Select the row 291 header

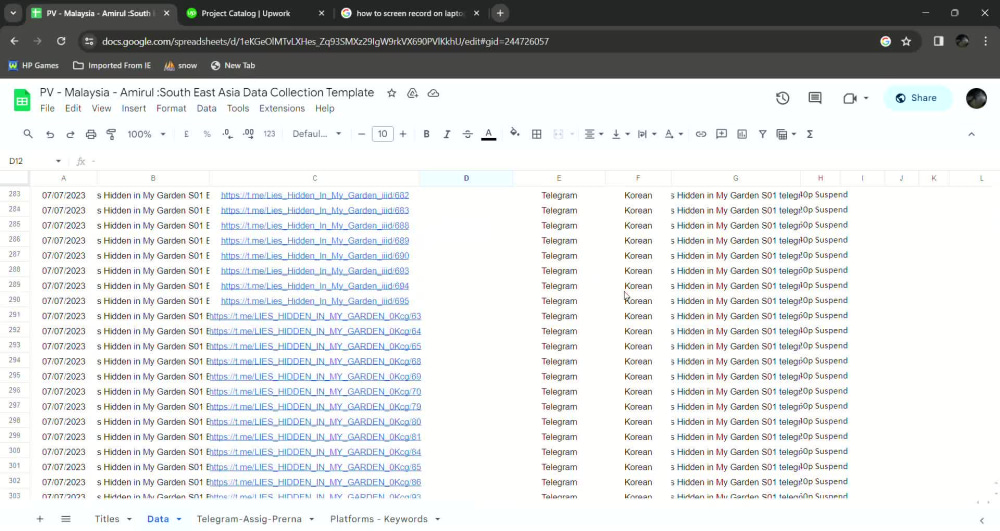pos(15,315)
